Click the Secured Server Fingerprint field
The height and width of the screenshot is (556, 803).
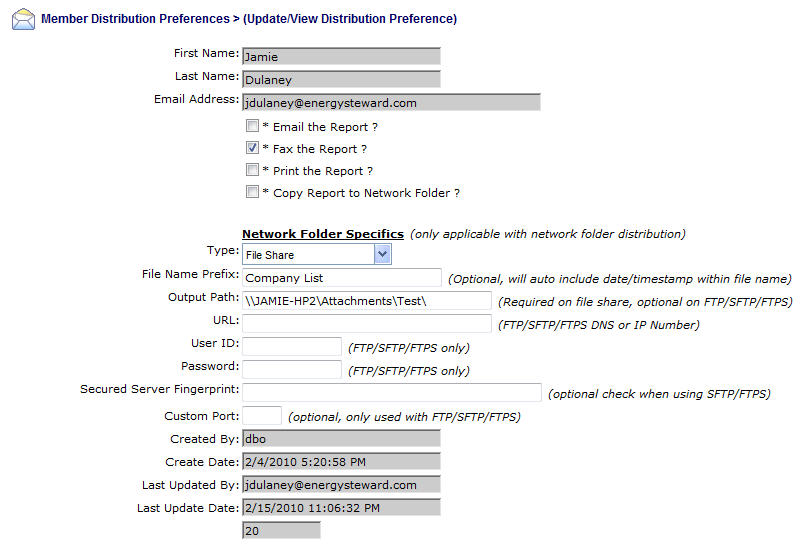[391, 392]
